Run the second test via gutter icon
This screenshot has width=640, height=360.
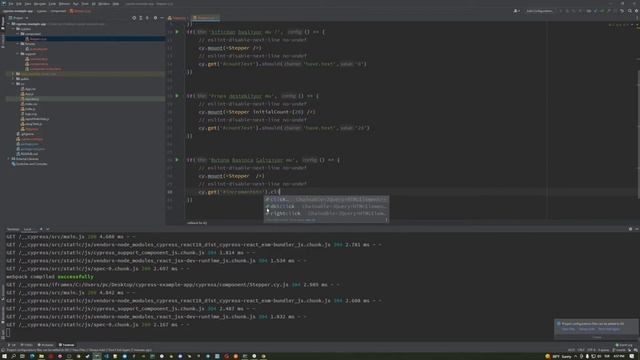[177, 96]
